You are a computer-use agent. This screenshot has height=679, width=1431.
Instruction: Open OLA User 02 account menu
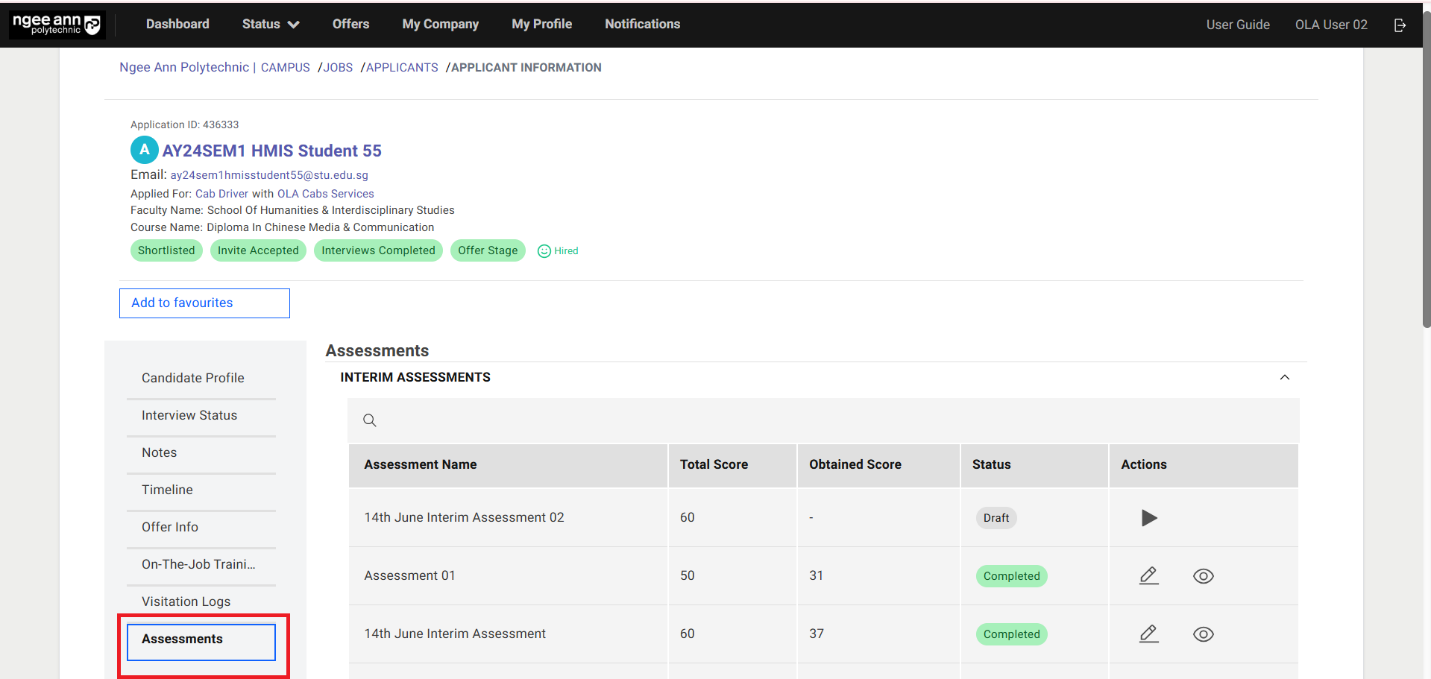tap(1330, 25)
